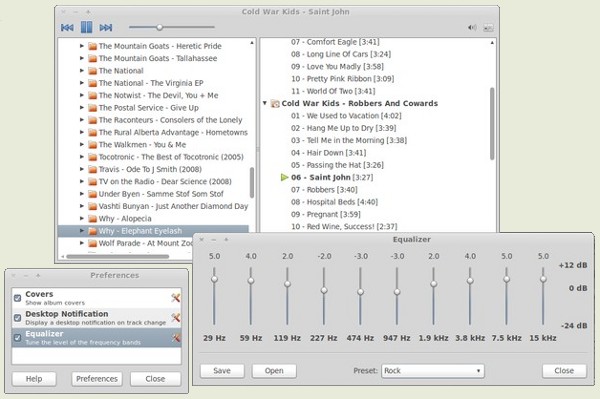
Task: Expand The Raconteurs - Consolers of the Lonely
Action: tap(82, 120)
